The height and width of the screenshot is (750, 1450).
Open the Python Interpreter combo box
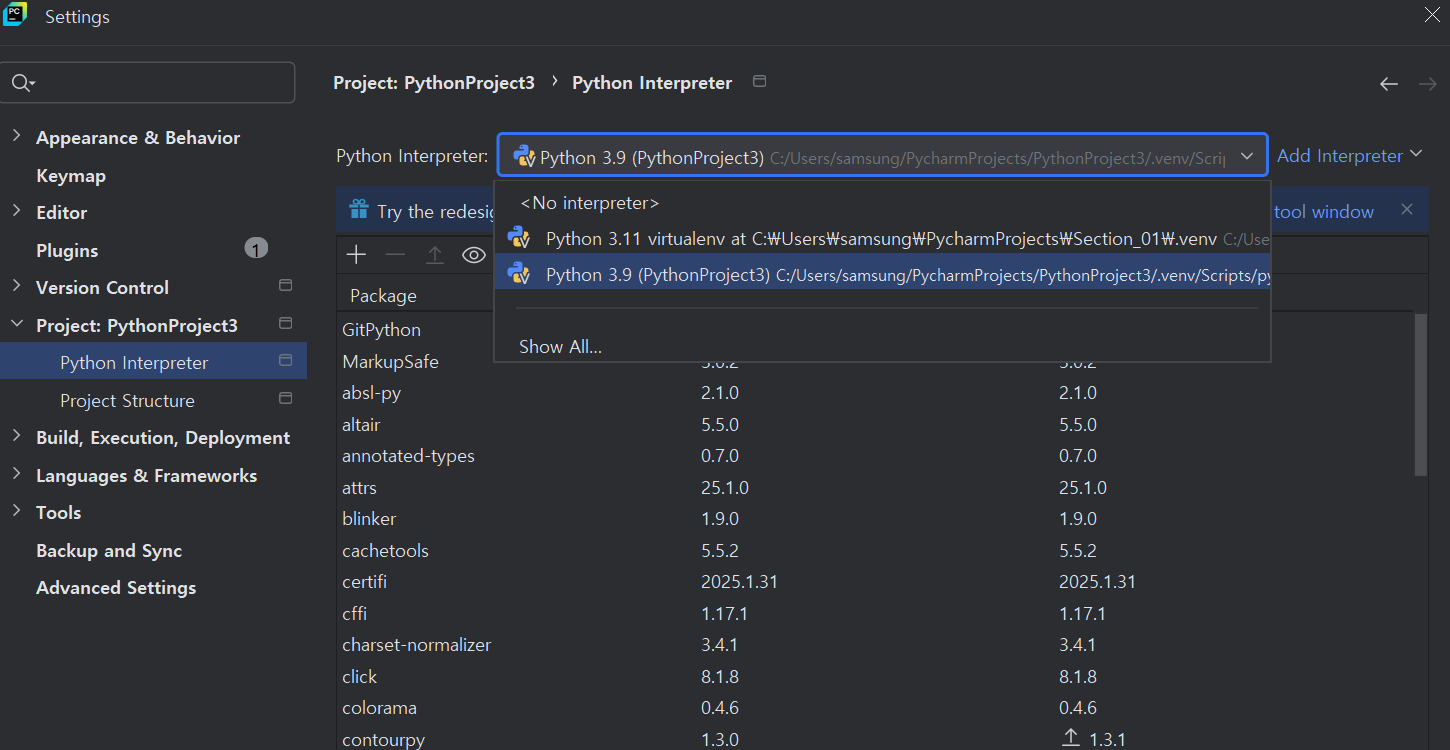[x=883, y=156]
